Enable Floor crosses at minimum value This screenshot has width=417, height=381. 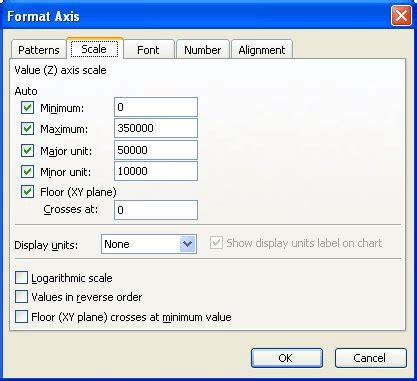point(21,317)
